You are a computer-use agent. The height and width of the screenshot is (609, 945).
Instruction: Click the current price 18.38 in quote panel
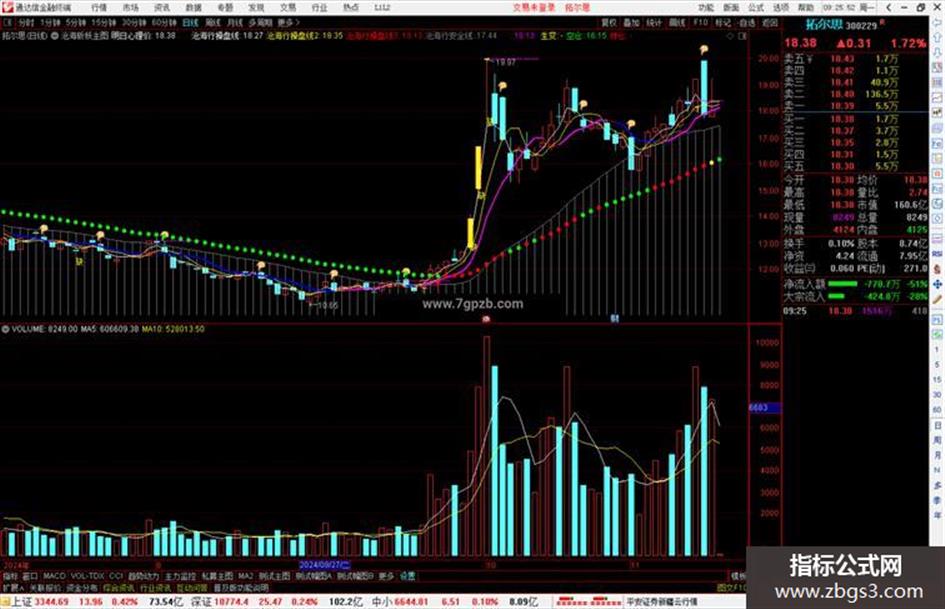(x=800, y=43)
